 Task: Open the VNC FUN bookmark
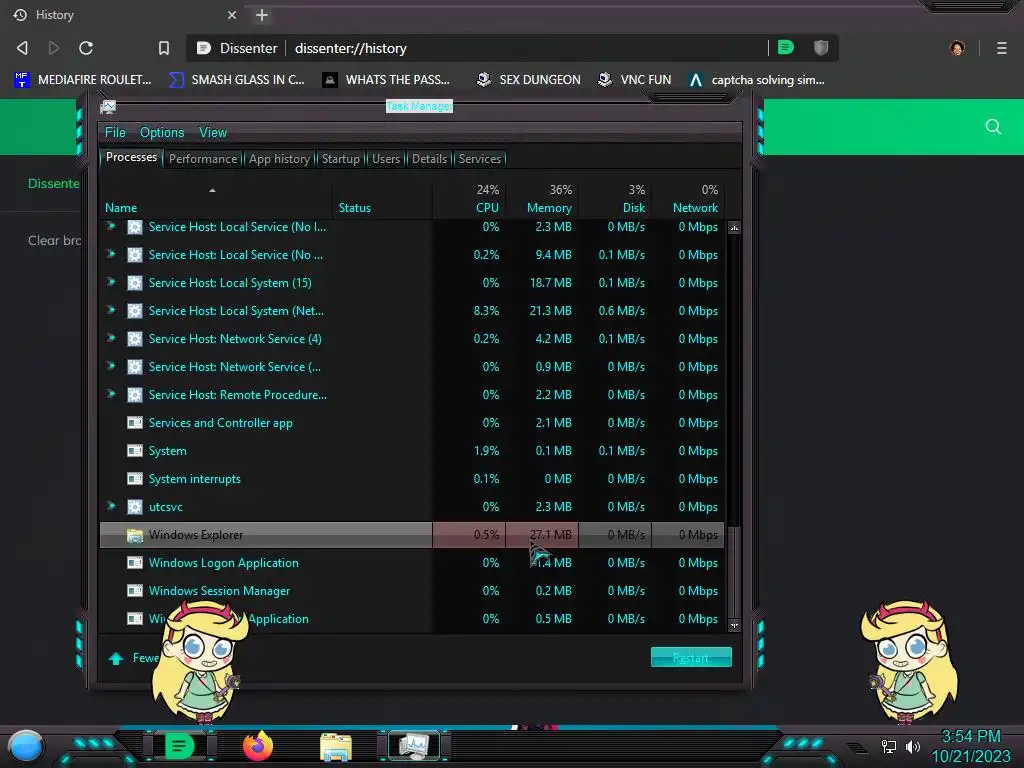coord(635,80)
